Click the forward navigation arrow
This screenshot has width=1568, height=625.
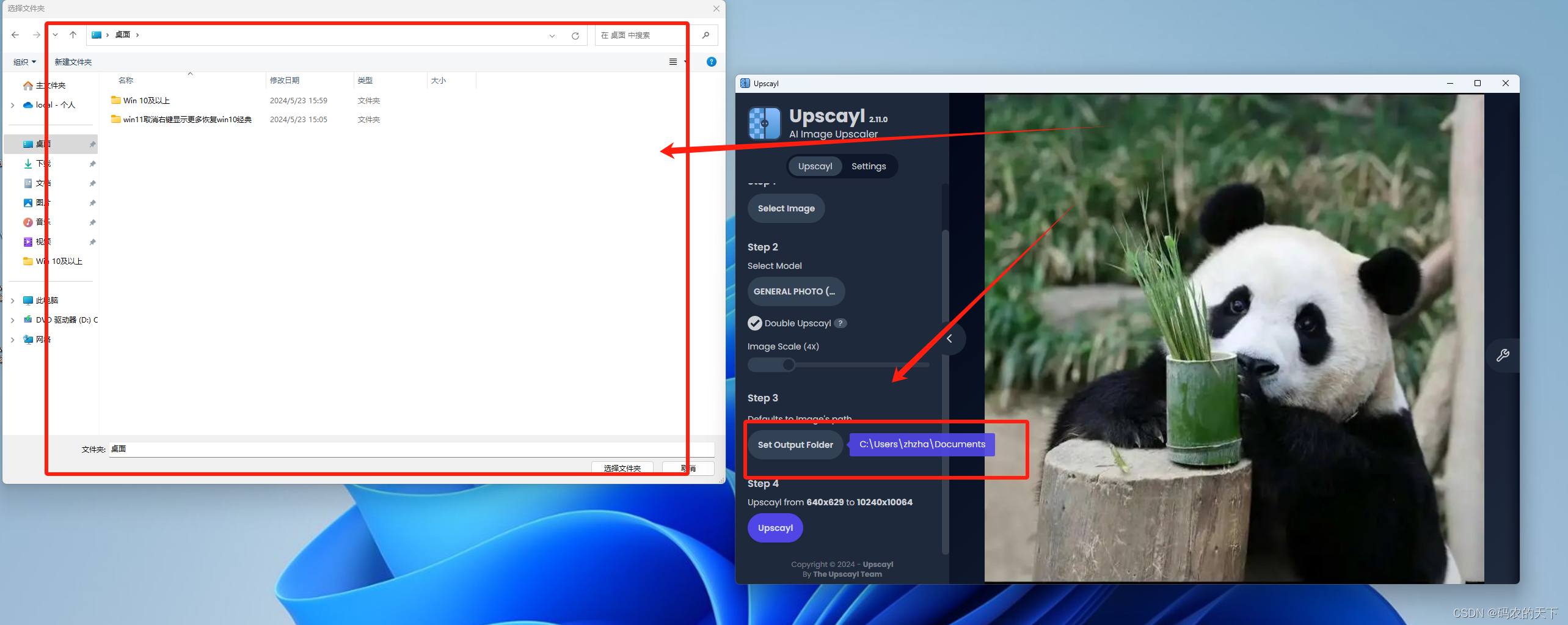(x=37, y=35)
